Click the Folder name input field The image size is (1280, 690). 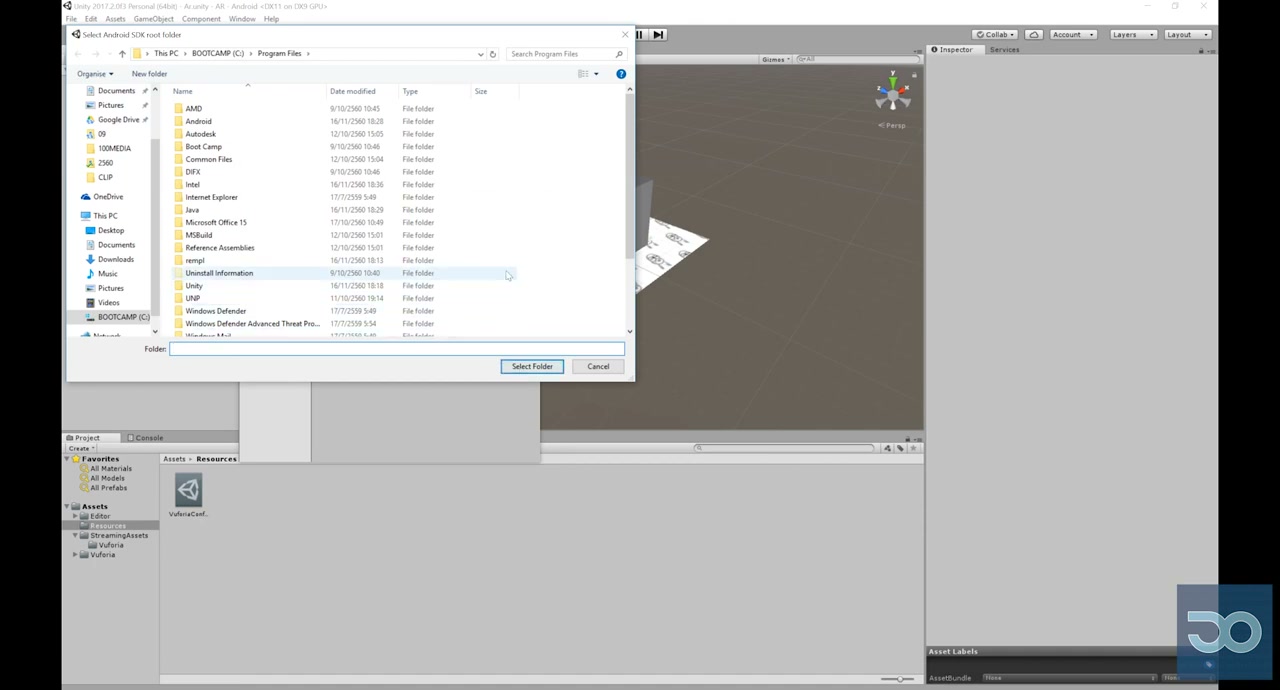click(397, 349)
